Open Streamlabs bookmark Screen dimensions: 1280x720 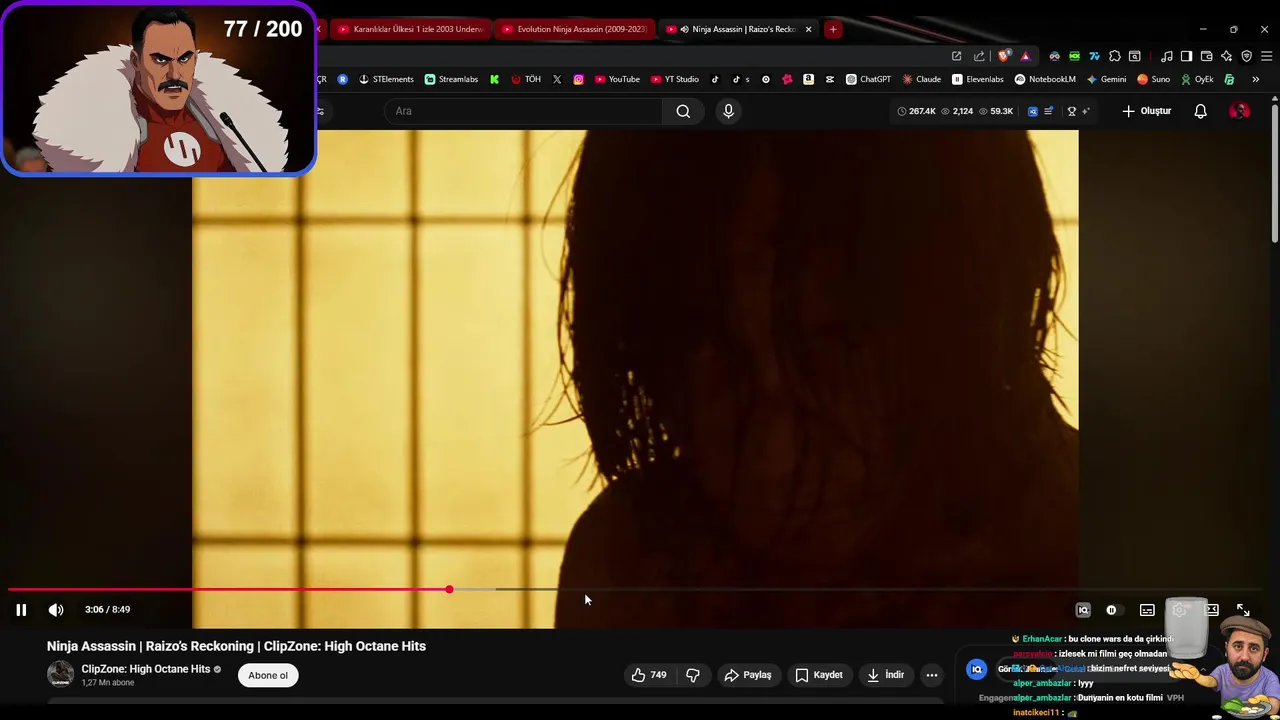coord(451,79)
